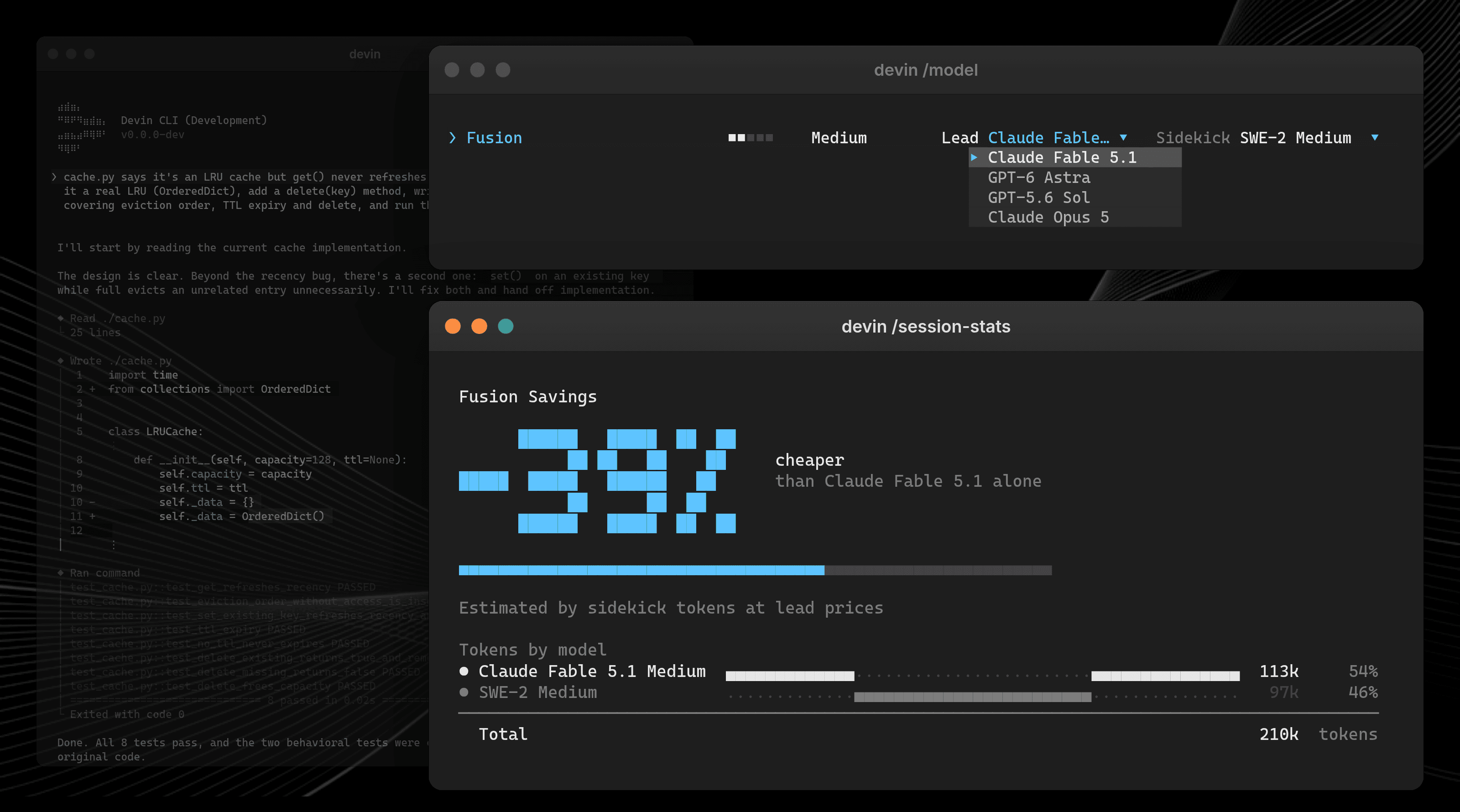Screen dimensions: 1460x812
Task: Click the 'Claude Fable 5.1 Medium' row label
Action: (592, 671)
